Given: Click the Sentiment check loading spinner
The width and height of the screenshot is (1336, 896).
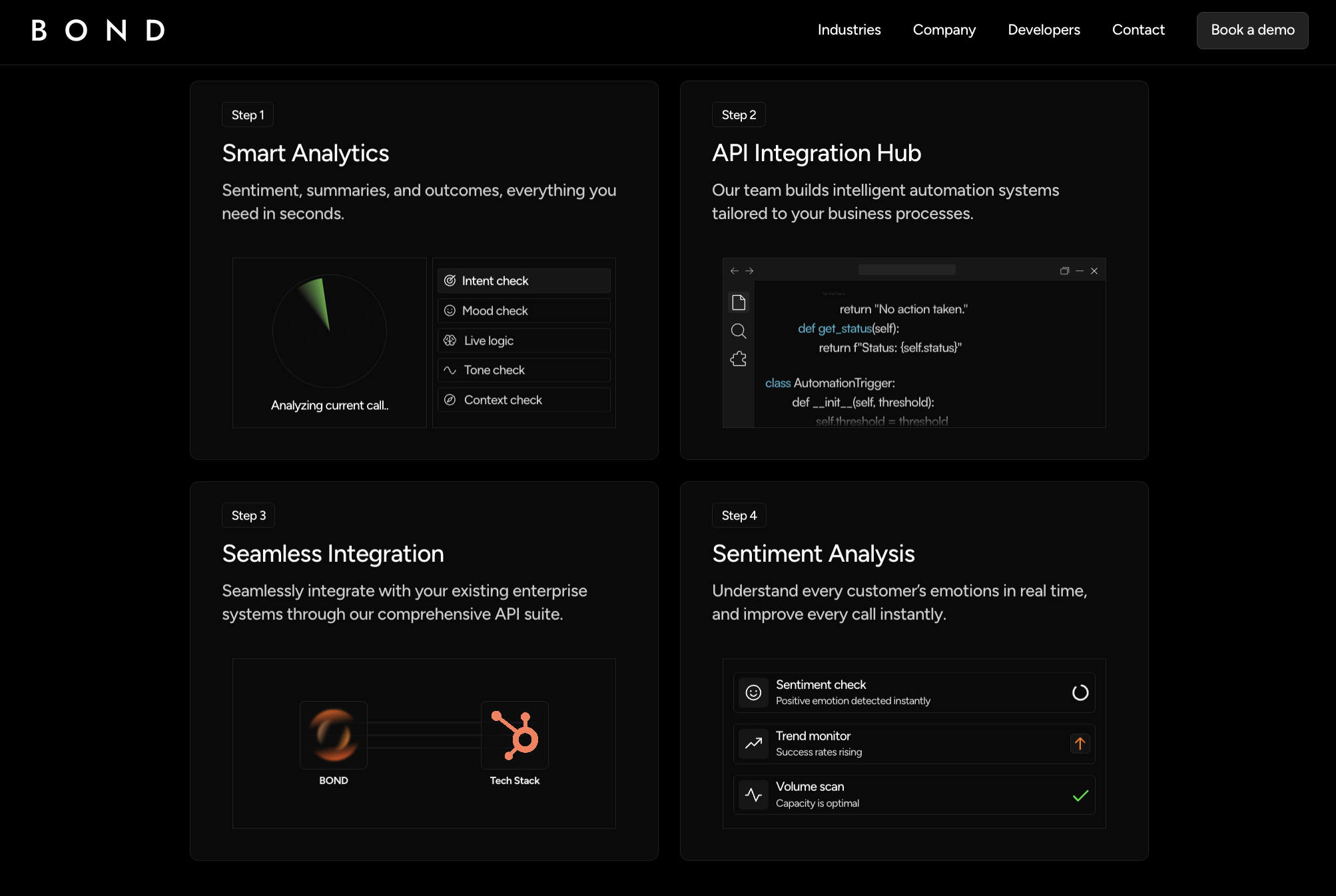Looking at the screenshot, I should (1080, 693).
